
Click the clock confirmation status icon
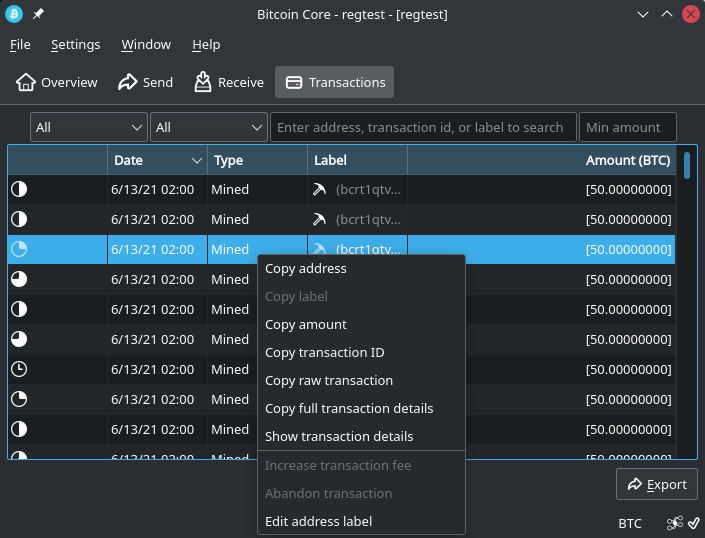19,369
